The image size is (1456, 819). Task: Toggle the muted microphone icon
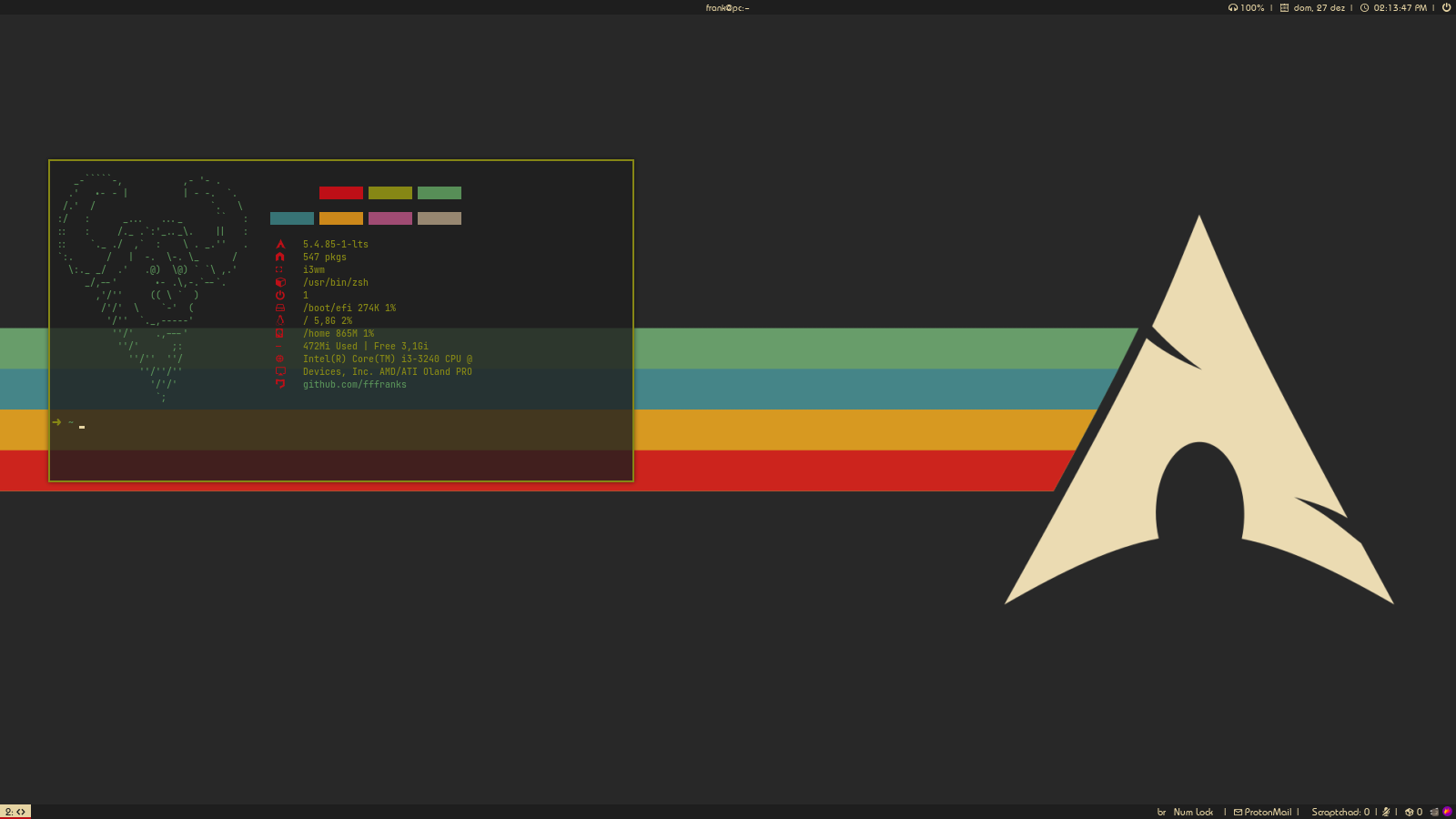pyautogui.click(x=1386, y=812)
